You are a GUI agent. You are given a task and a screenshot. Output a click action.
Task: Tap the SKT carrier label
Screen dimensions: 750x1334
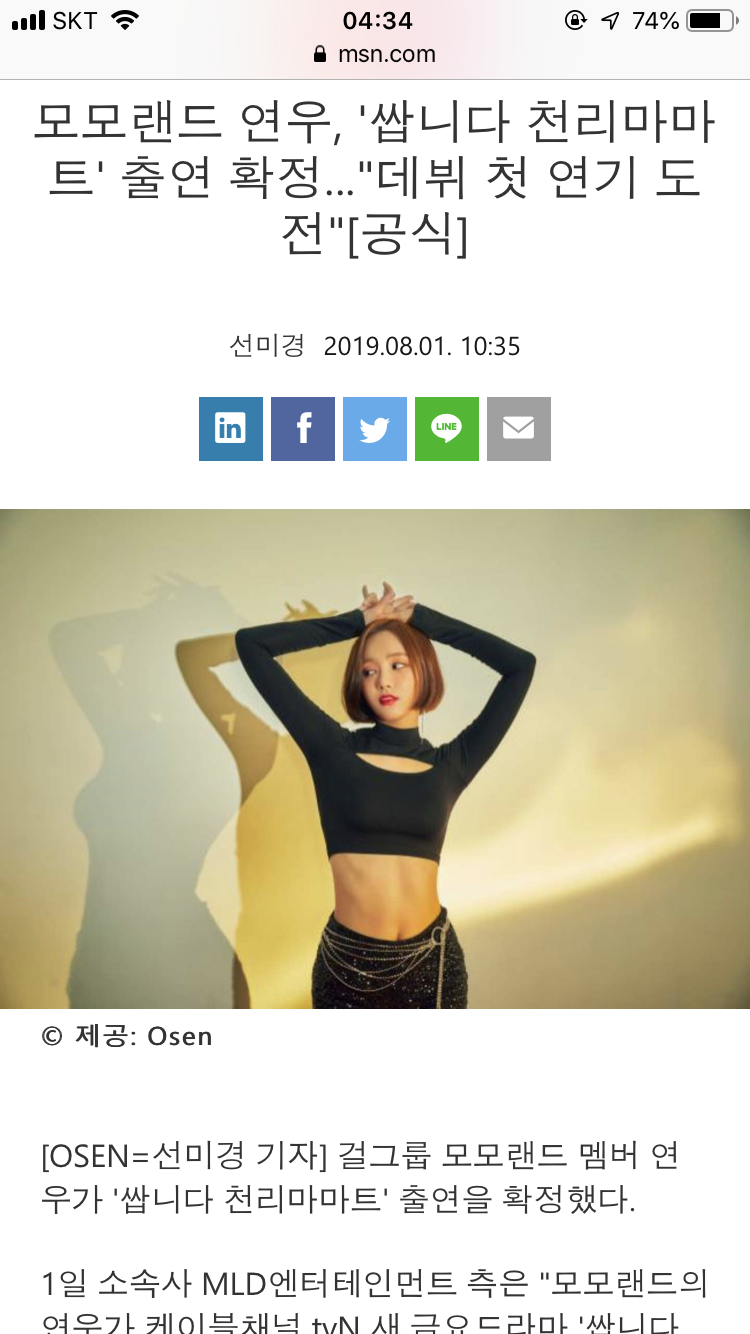pyautogui.click(x=74, y=20)
